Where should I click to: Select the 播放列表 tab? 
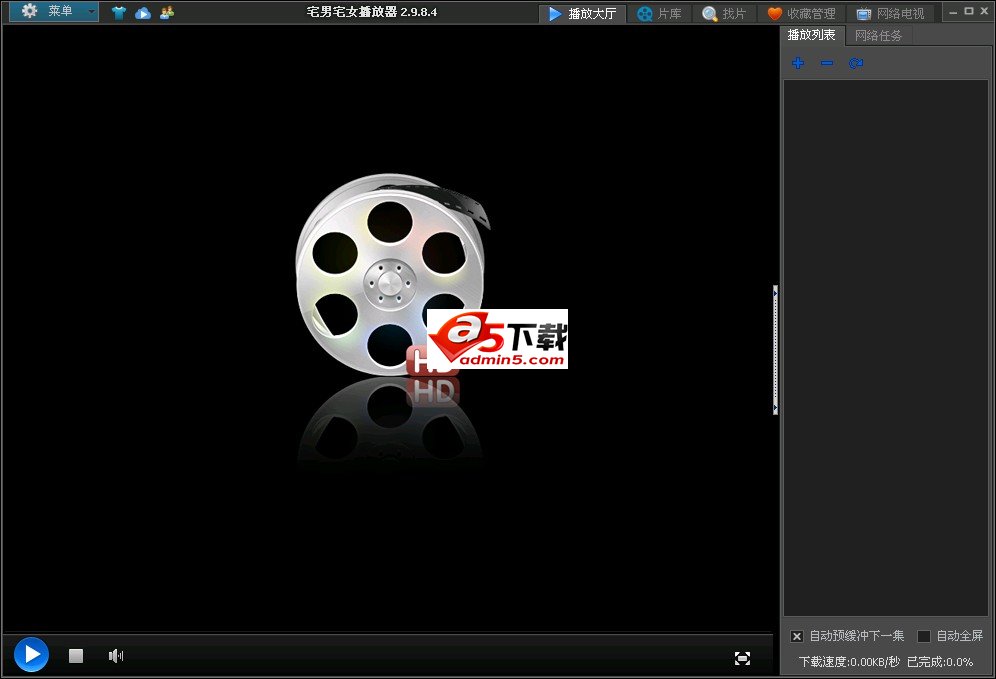pyautogui.click(x=811, y=35)
